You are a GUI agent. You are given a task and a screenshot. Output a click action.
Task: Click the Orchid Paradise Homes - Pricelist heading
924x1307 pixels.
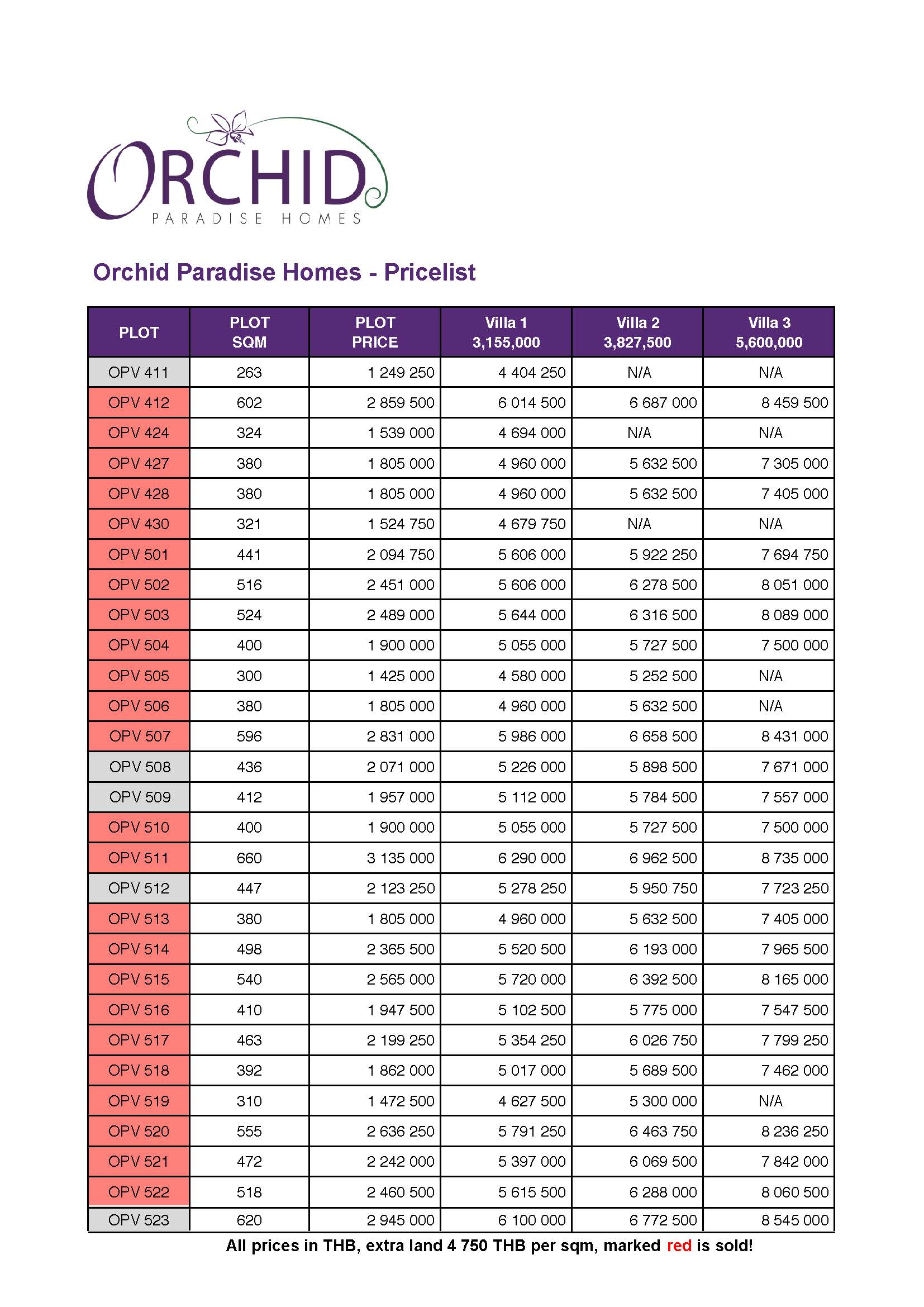click(x=284, y=272)
